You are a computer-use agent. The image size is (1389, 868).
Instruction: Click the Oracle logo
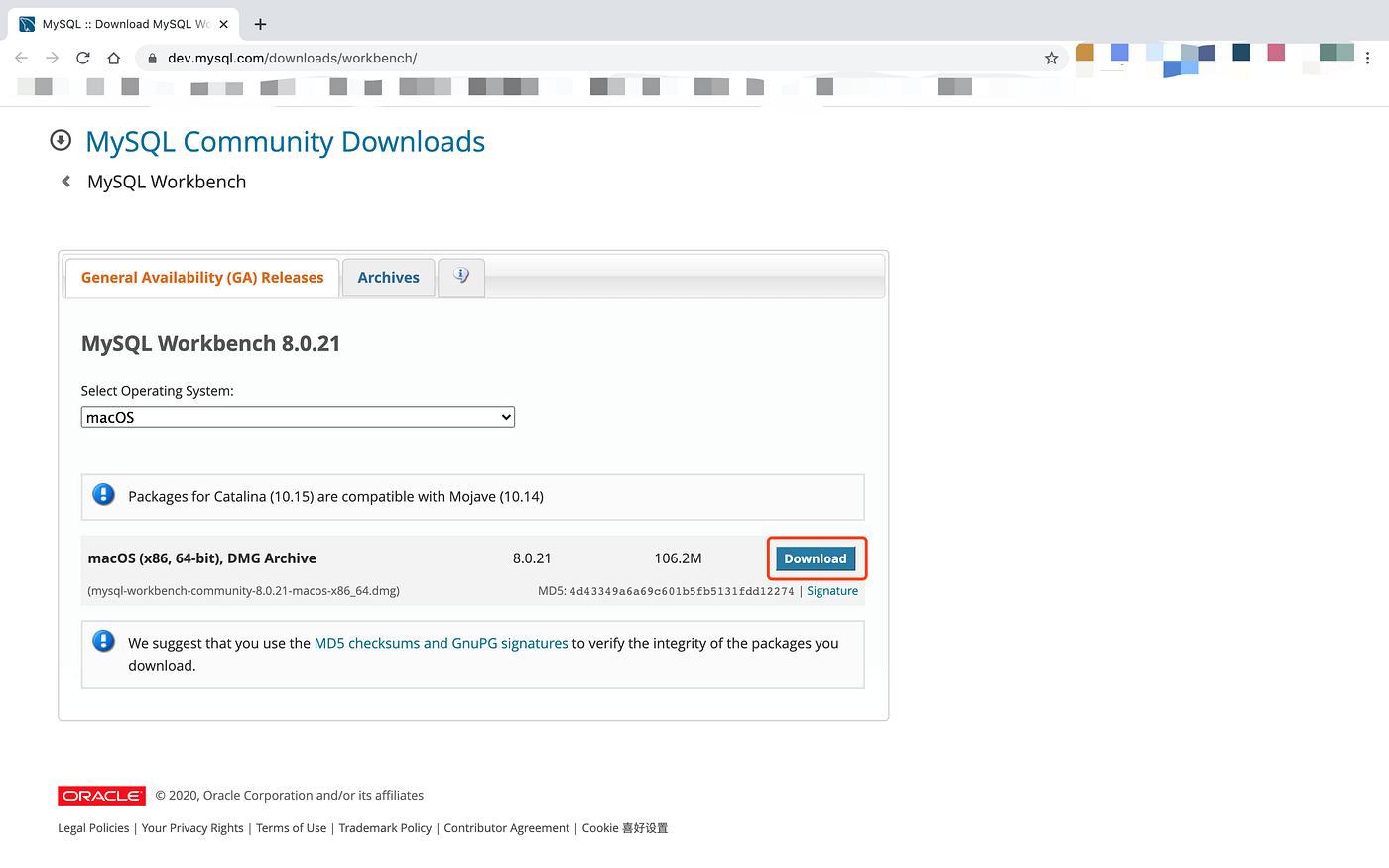coord(101,796)
